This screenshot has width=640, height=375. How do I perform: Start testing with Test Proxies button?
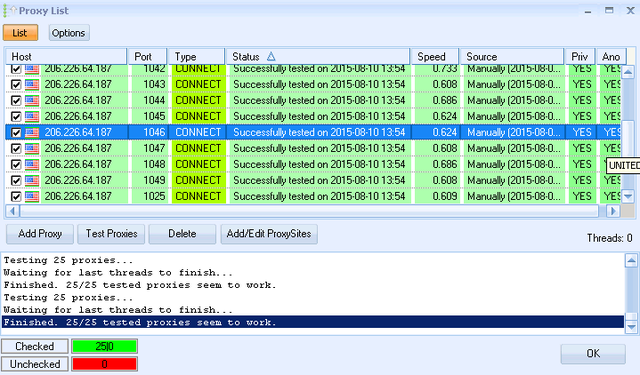pyautogui.click(x=111, y=234)
